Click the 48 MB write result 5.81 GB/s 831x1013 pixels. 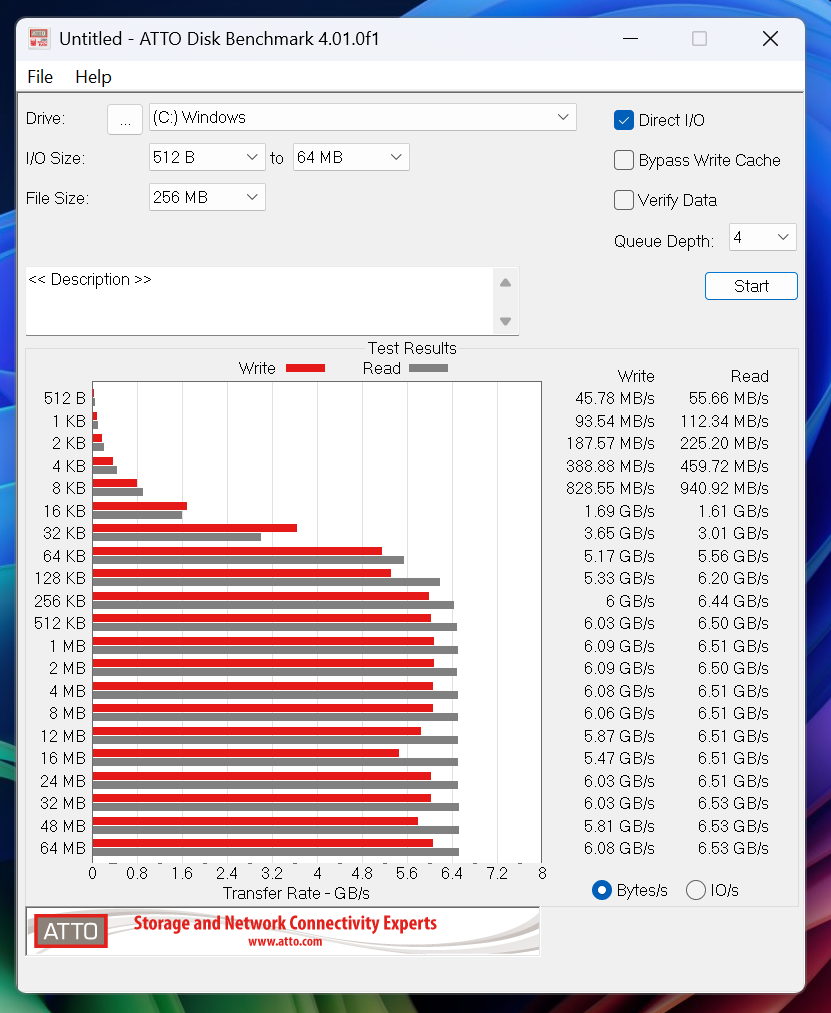pyautogui.click(x=619, y=826)
